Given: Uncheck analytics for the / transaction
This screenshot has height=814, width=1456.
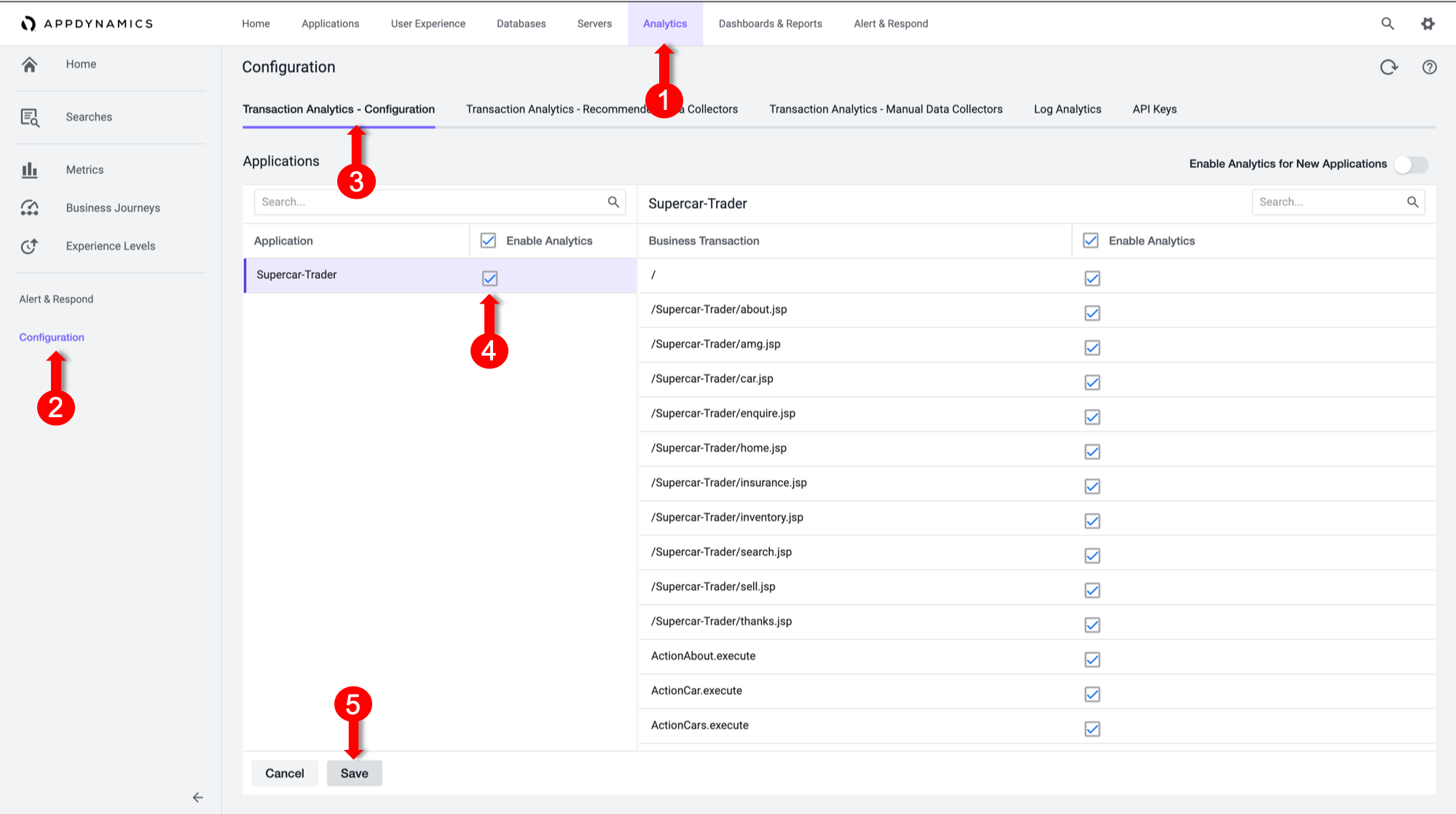Looking at the screenshot, I should [1092, 278].
